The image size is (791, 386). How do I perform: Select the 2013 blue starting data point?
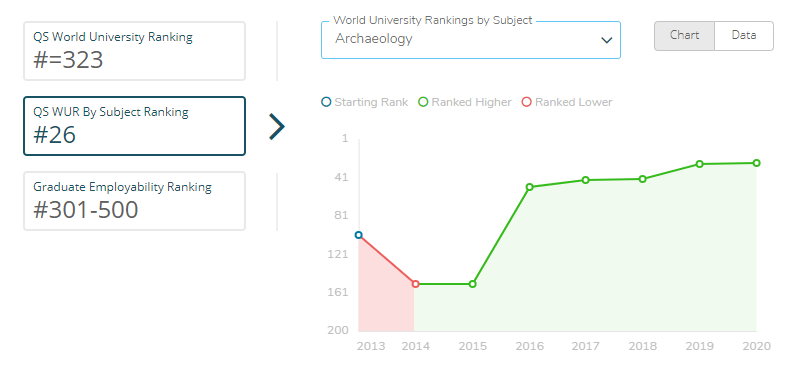click(x=359, y=235)
